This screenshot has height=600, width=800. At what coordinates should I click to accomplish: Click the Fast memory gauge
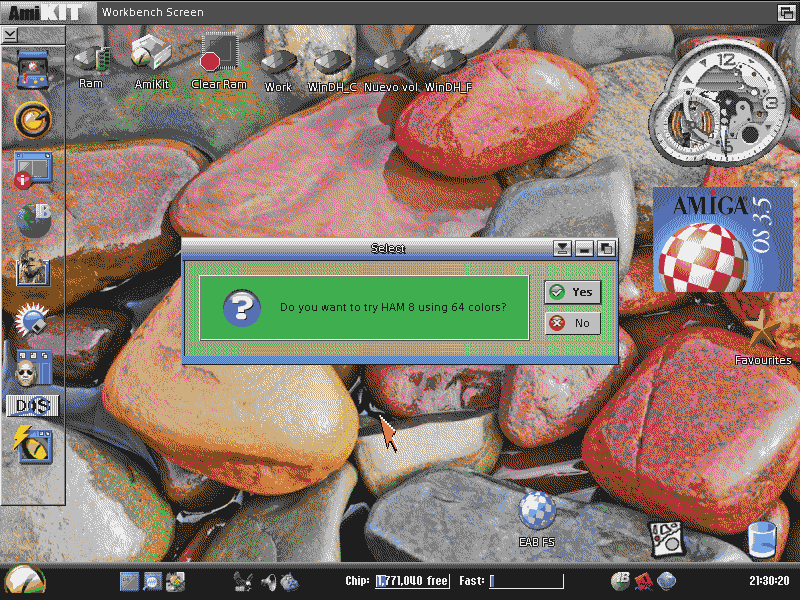pos(527,581)
